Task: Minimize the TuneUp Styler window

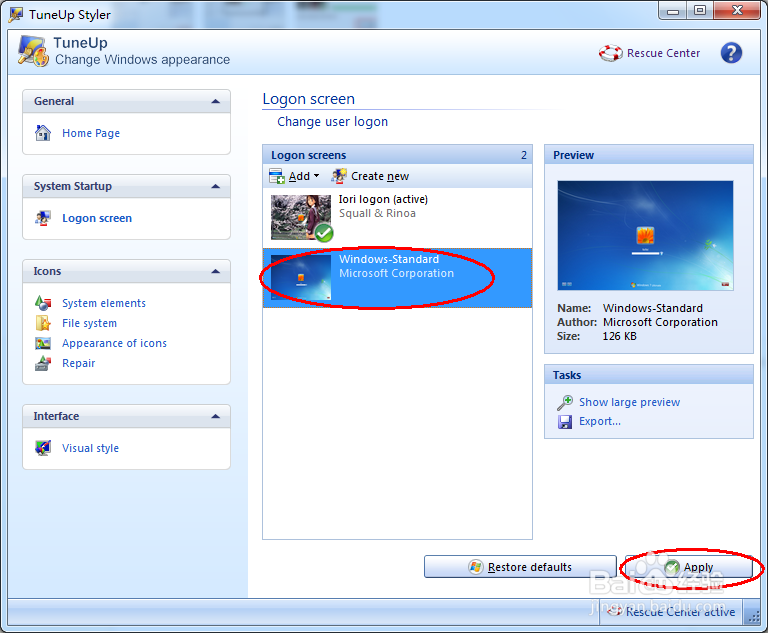Action: 673,11
